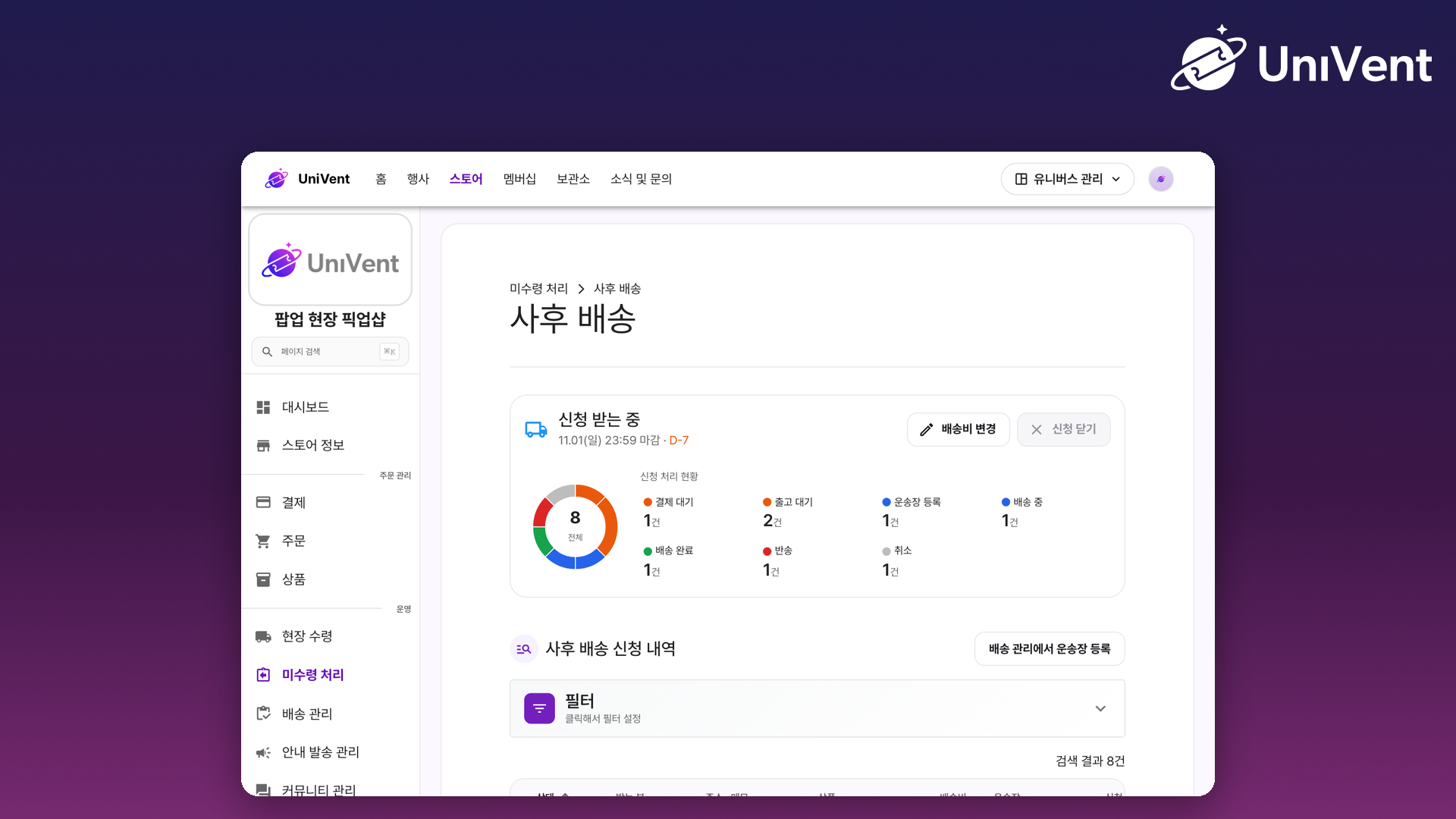
Task: Click the 주문 shopping cart icon
Action: click(263, 541)
